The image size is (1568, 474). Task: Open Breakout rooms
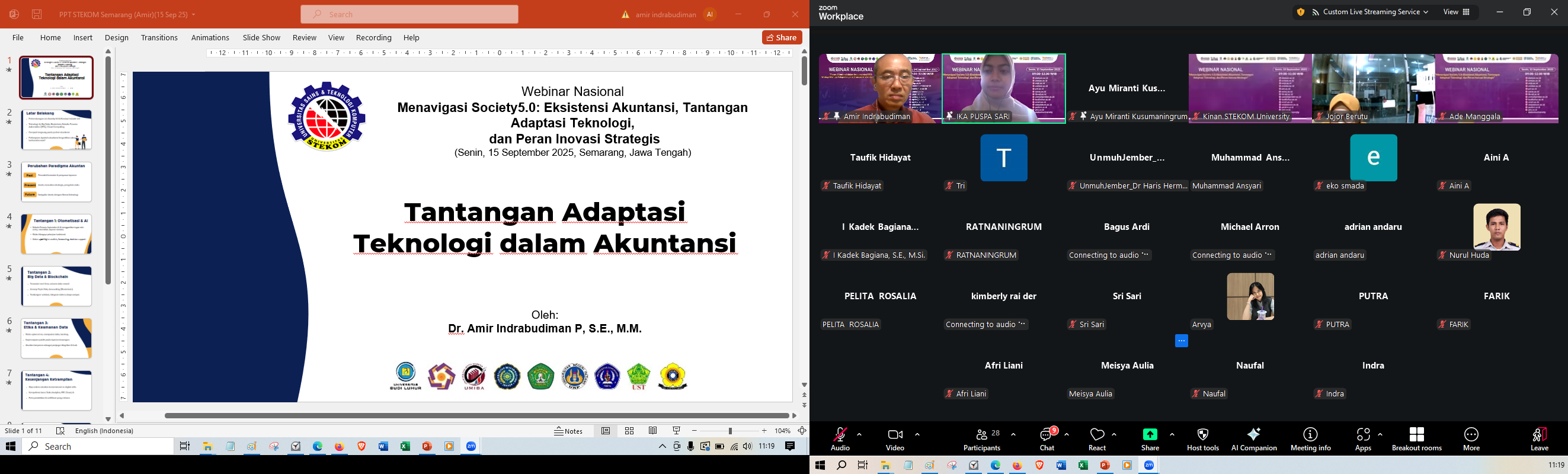pos(1416,438)
